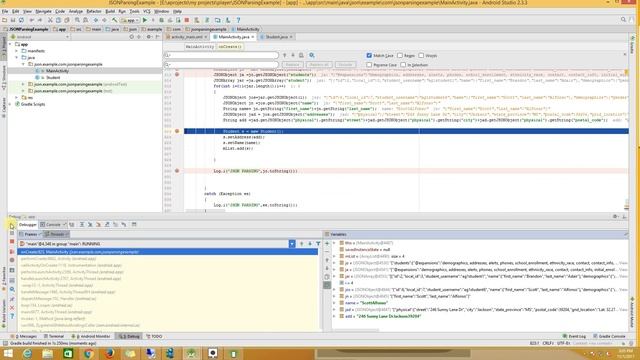Click the search magnifier at top right
This screenshot has height=360, width=640.
[x=623, y=20]
